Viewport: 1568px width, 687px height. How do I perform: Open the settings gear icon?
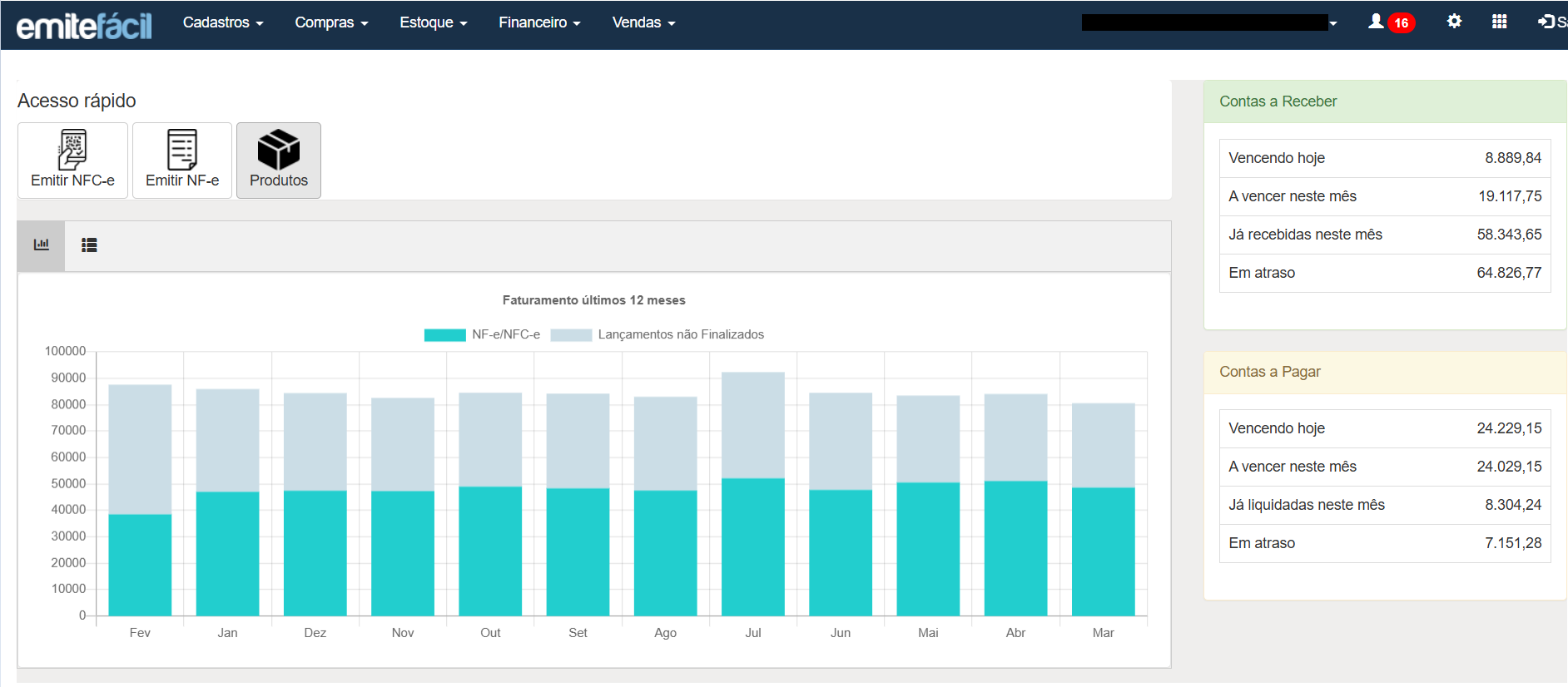click(x=1454, y=22)
